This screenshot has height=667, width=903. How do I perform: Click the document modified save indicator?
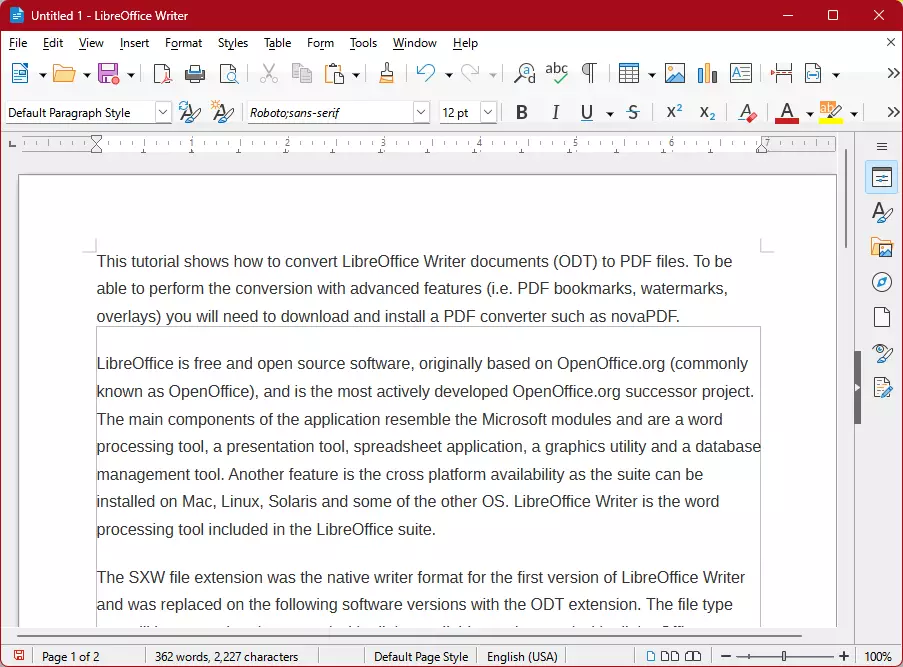[x=19, y=655]
